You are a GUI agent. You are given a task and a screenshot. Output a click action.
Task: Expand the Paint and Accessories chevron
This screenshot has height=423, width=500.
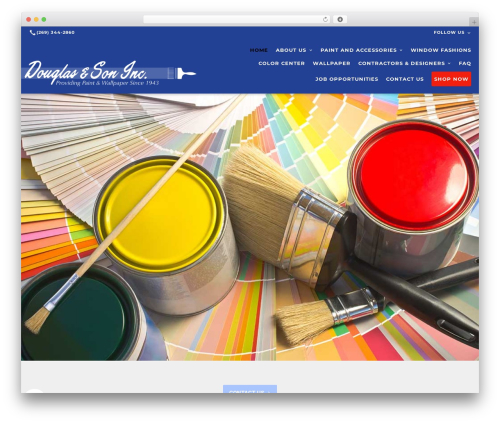pyautogui.click(x=401, y=50)
